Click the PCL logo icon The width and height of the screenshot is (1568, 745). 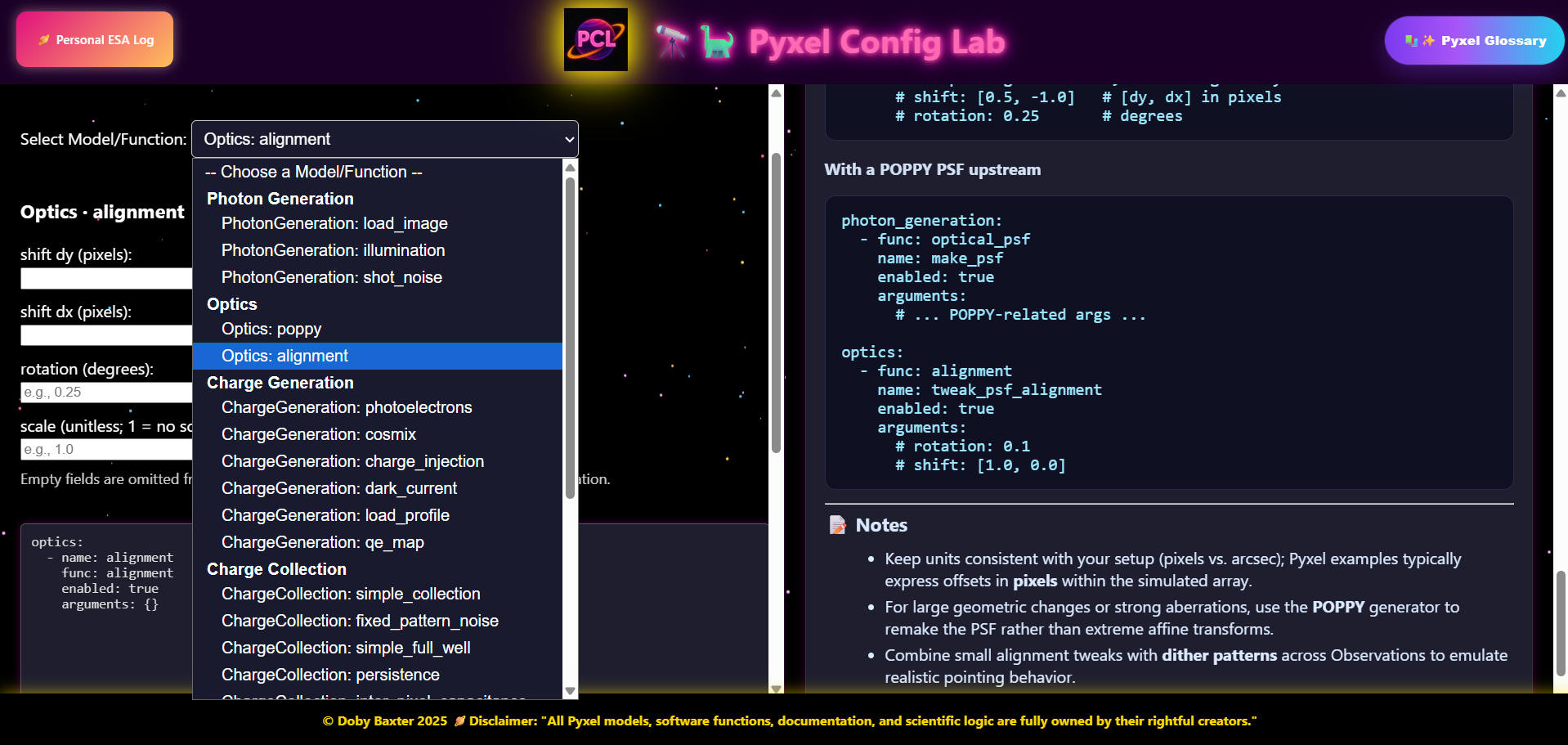pos(595,40)
